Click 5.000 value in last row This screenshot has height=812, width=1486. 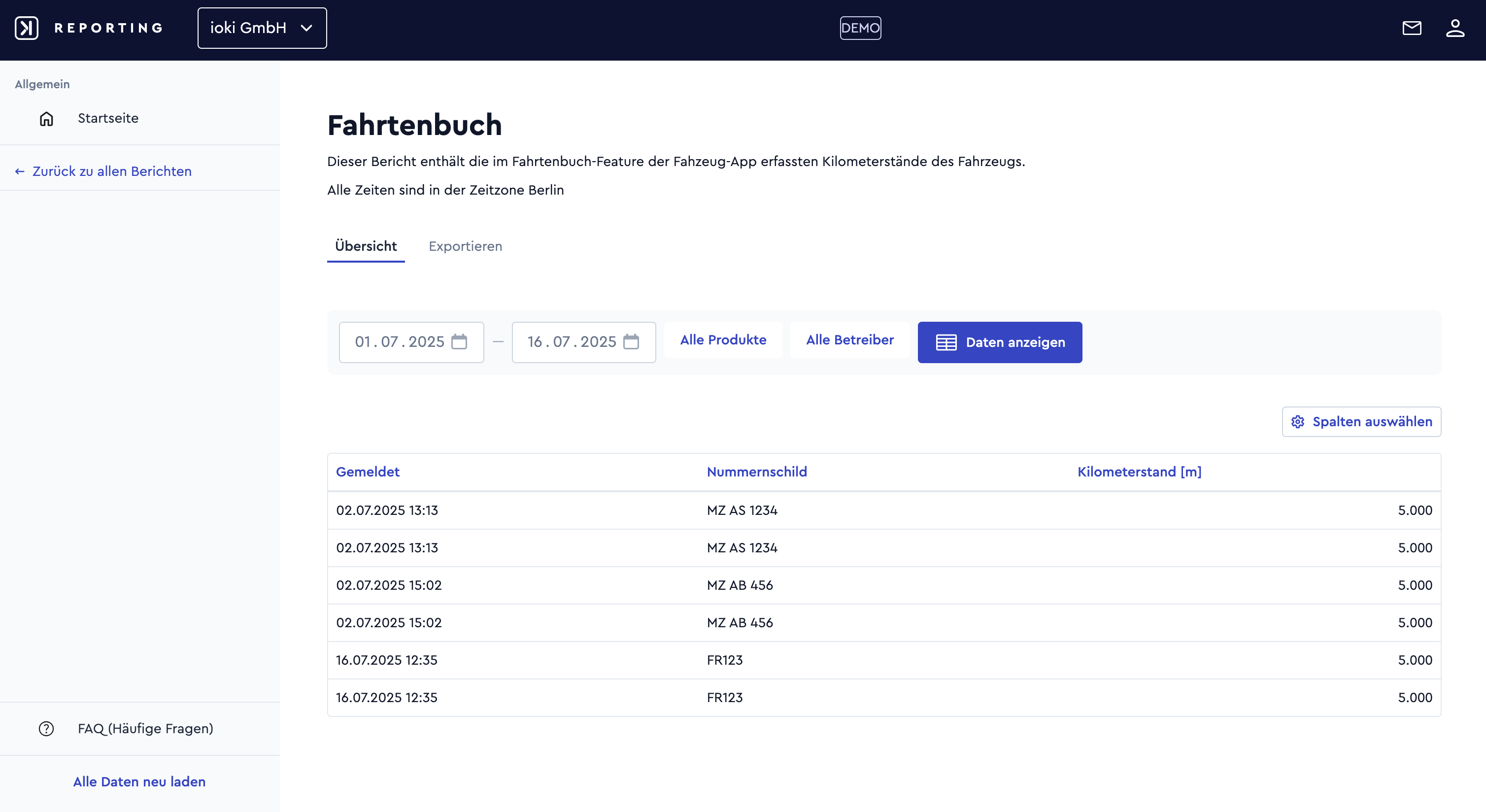[x=1415, y=698]
